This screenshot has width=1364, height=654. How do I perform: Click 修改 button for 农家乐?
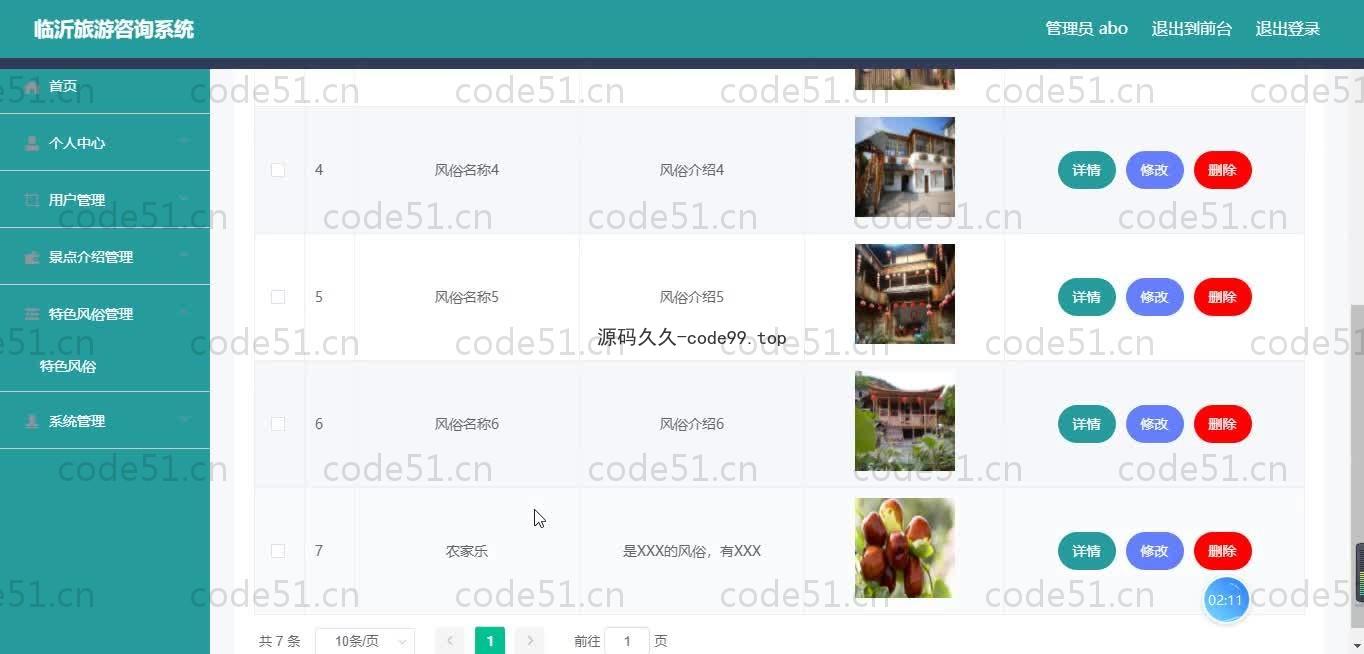click(1155, 551)
